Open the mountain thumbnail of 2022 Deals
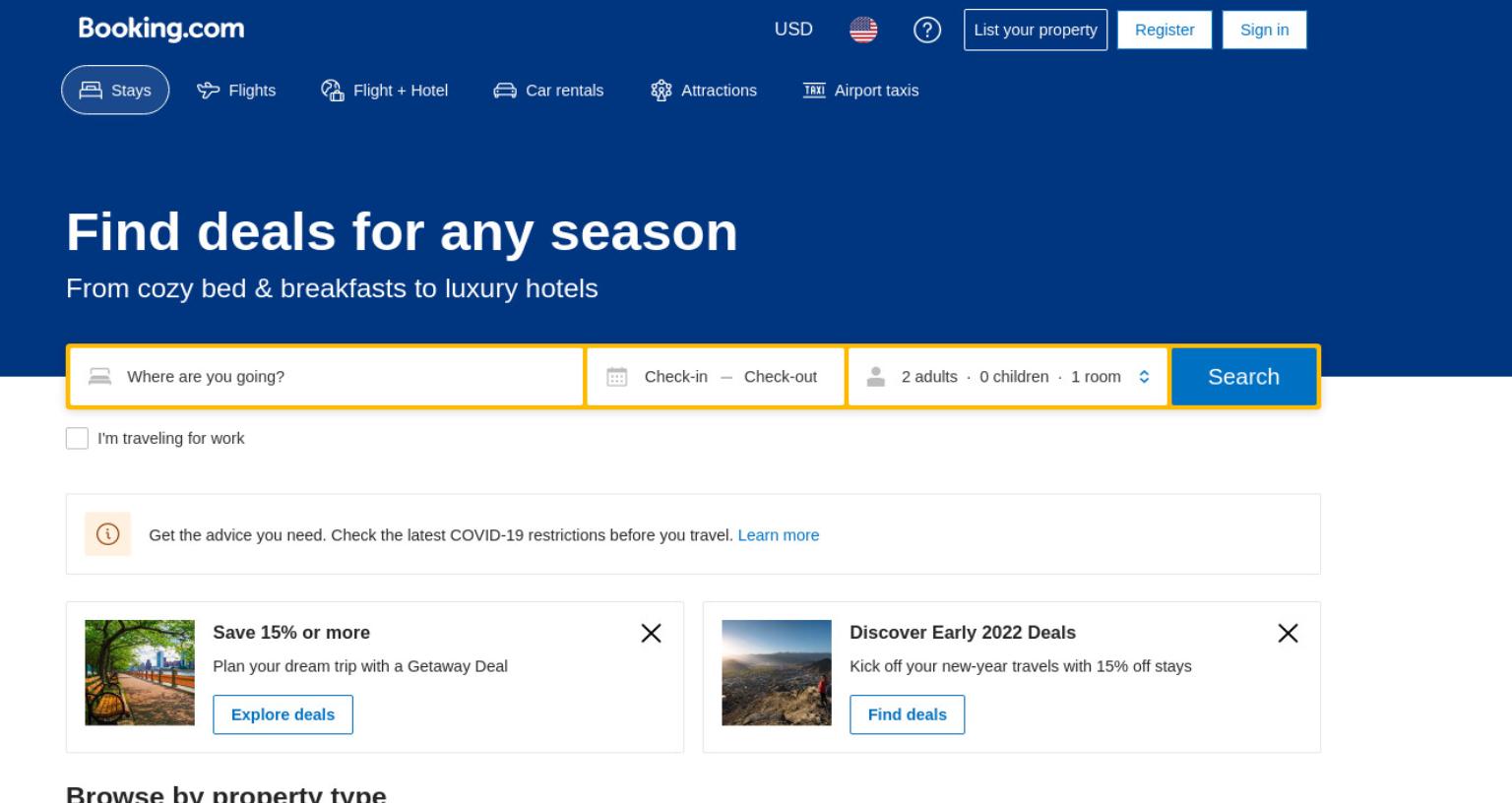1512x803 pixels. click(x=777, y=672)
